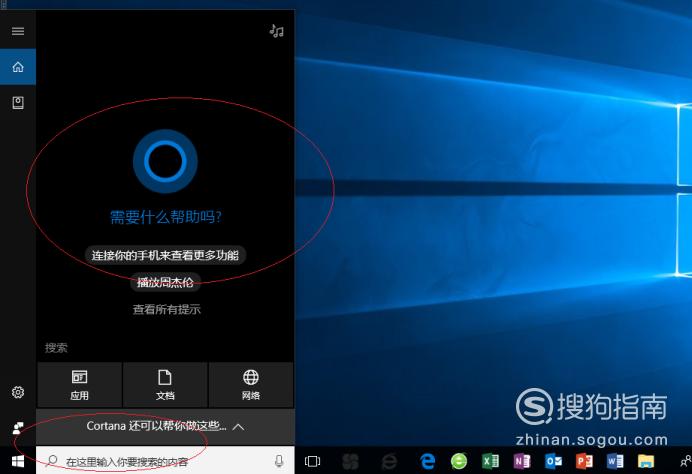This screenshot has width=692, height=474.
Task: Open Task View on the taskbar
Action: click(x=312, y=461)
